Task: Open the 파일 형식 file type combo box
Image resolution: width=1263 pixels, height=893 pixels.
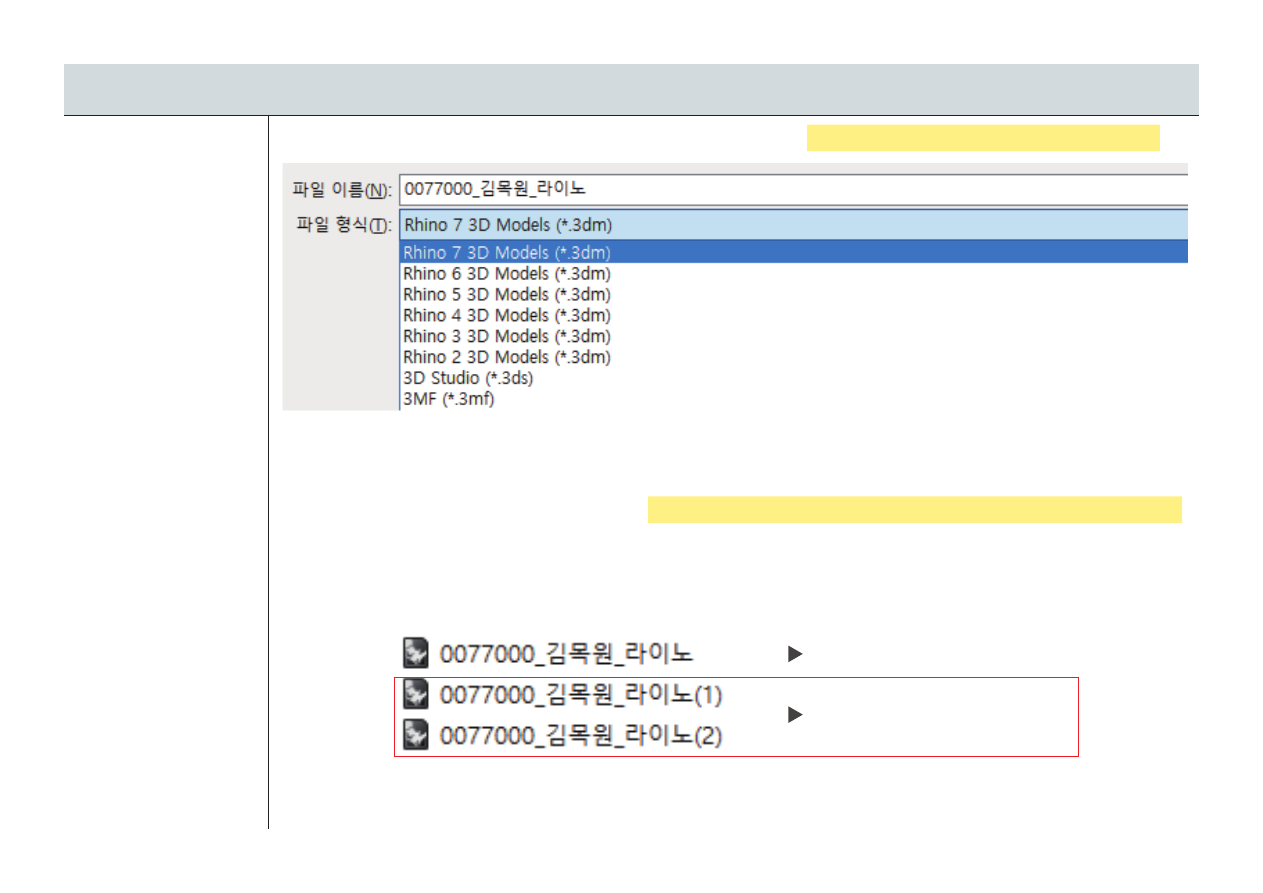Action: (x=792, y=225)
